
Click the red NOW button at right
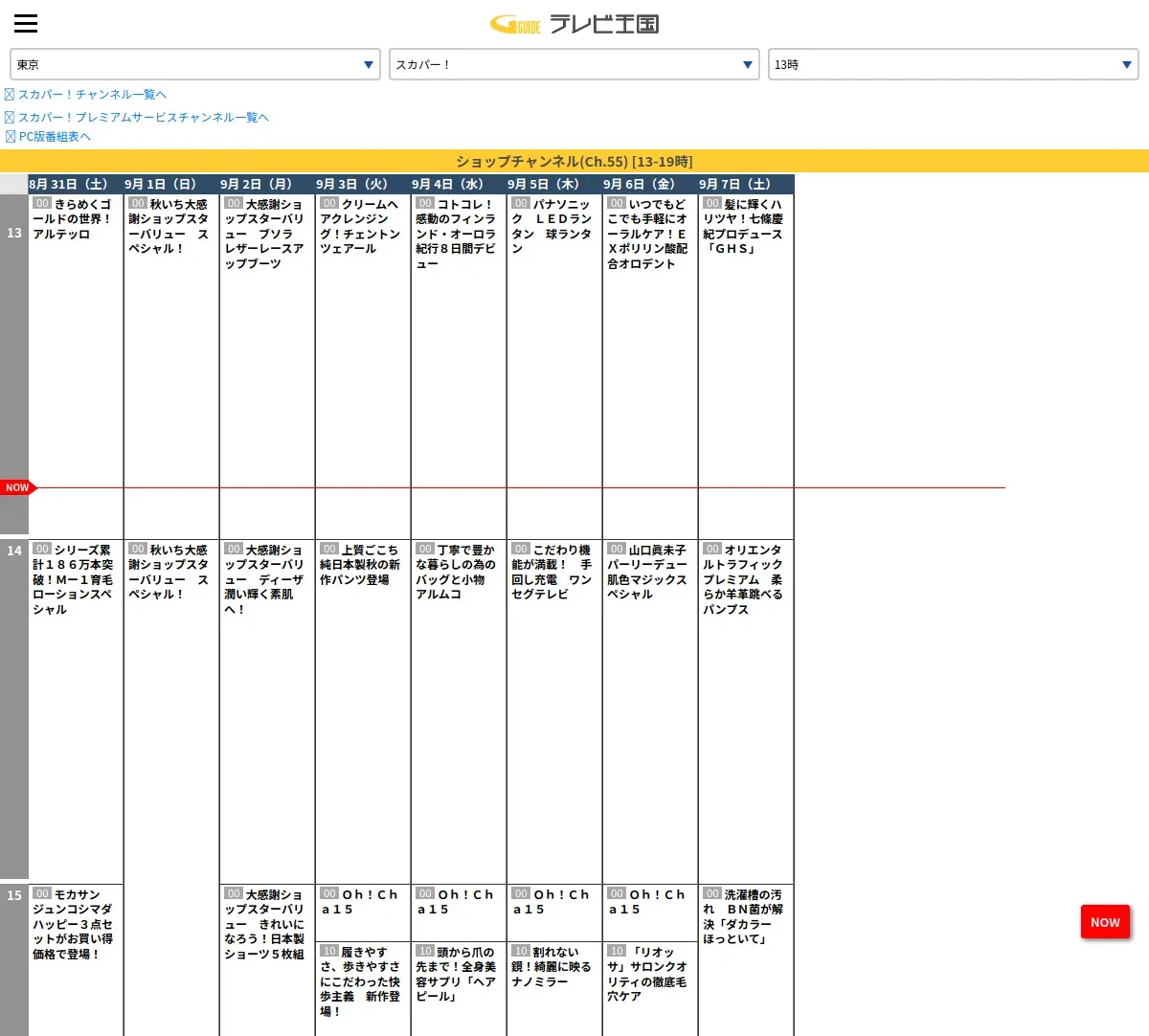click(1105, 922)
